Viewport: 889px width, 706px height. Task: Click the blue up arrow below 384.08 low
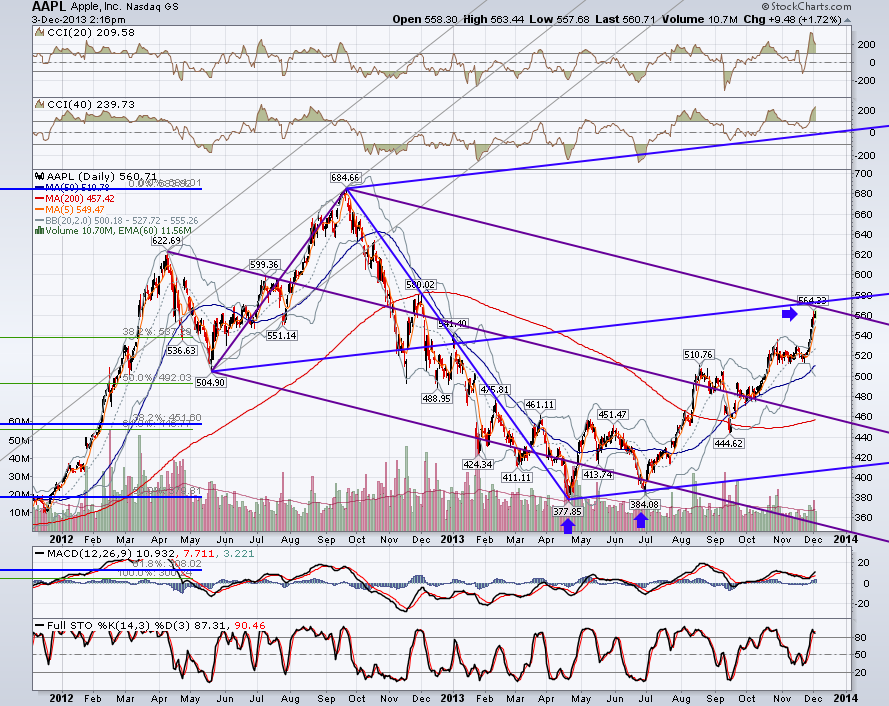click(641, 519)
